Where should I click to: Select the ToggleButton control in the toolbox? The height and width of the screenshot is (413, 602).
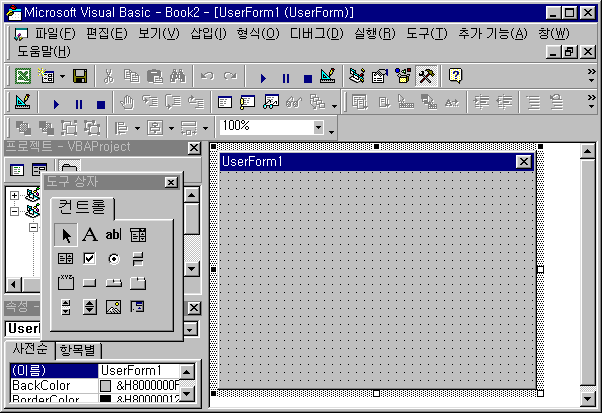[x=138, y=258]
